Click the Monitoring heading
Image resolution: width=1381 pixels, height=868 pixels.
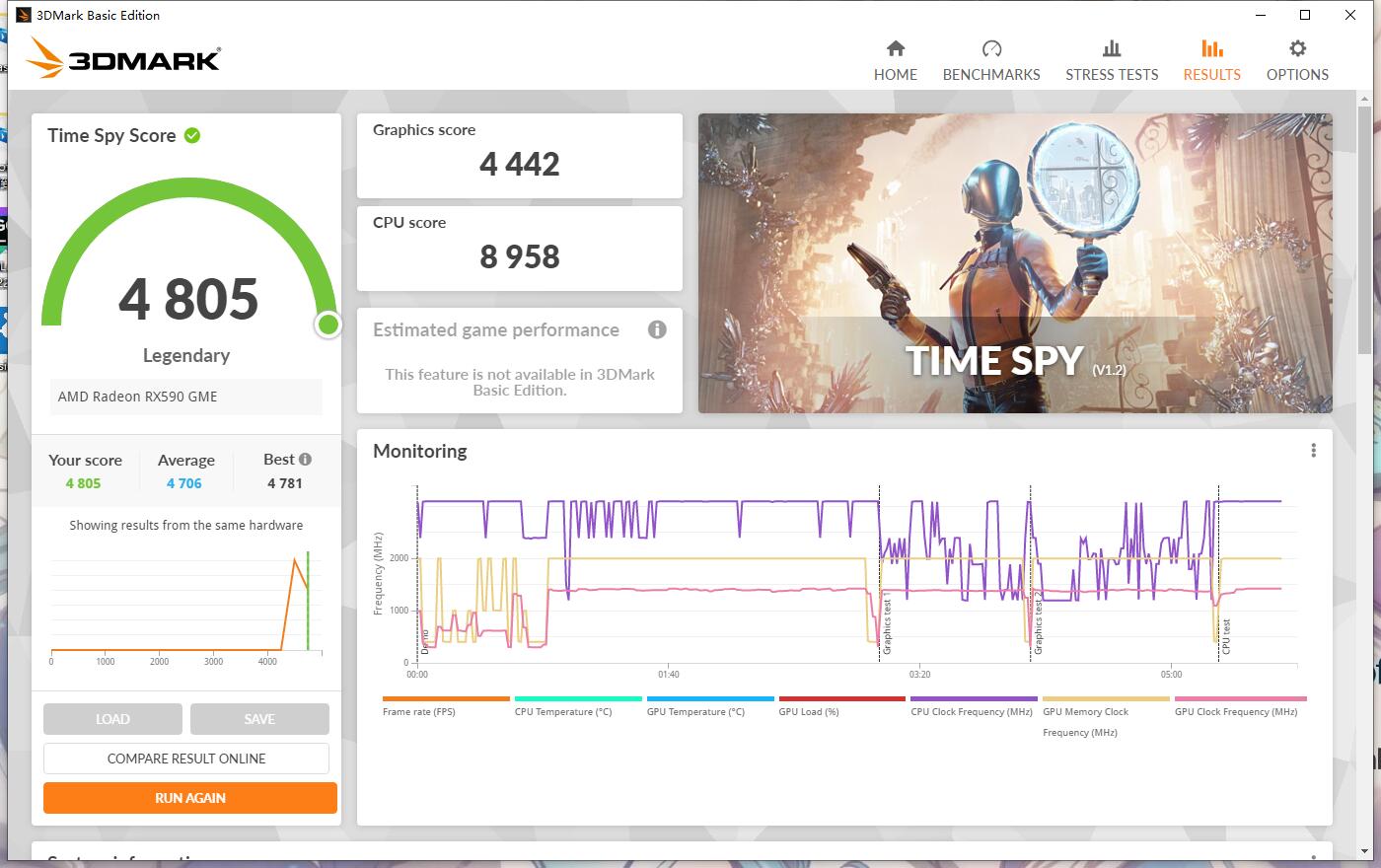click(420, 451)
